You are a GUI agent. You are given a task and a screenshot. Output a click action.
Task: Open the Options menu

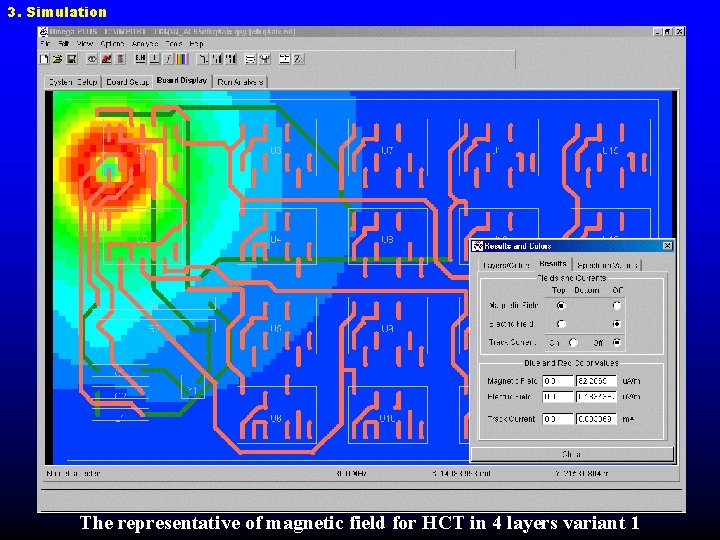tap(112, 44)
